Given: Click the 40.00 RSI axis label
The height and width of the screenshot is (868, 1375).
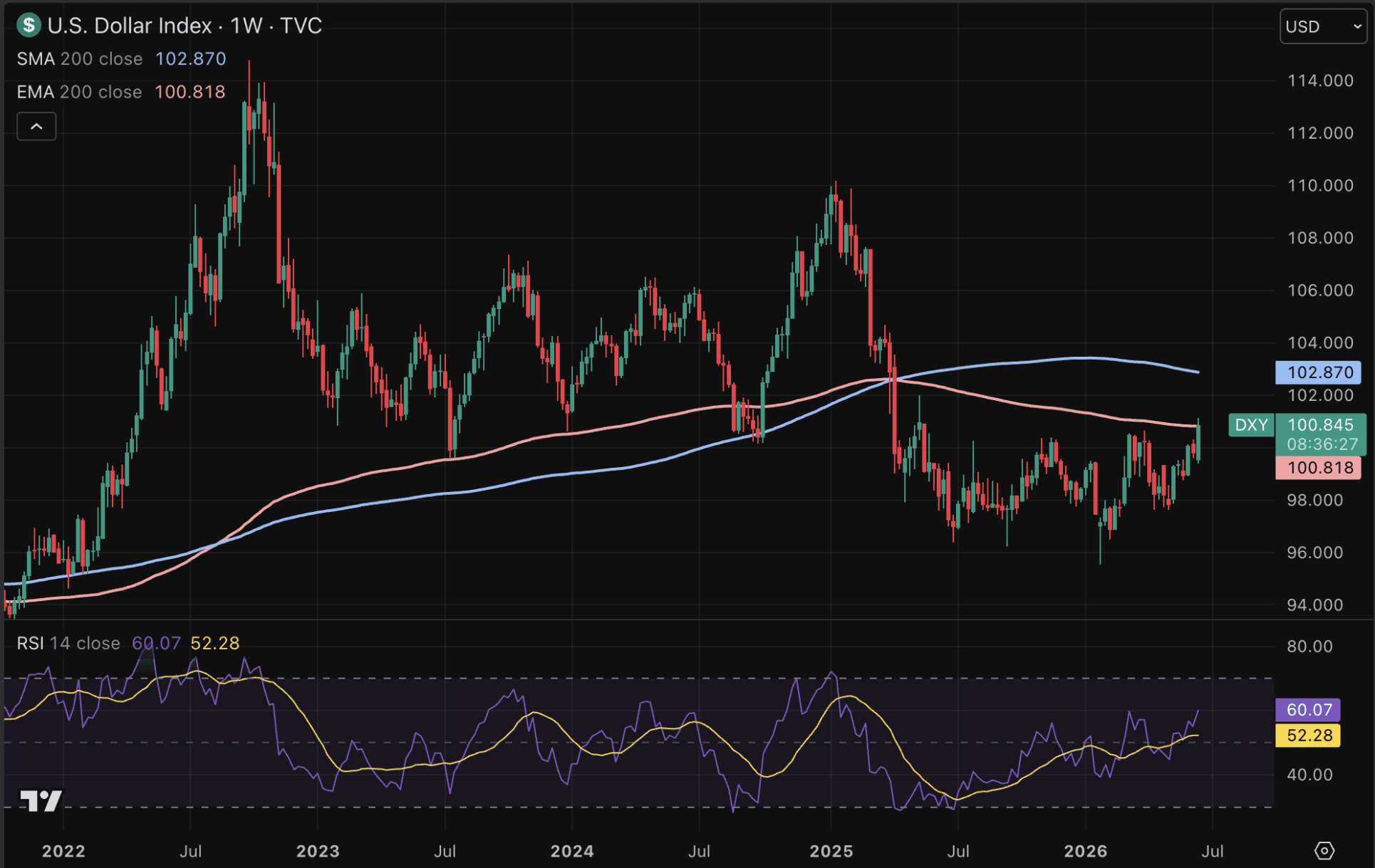Looking at the screenshot, I should [1309, 774].
